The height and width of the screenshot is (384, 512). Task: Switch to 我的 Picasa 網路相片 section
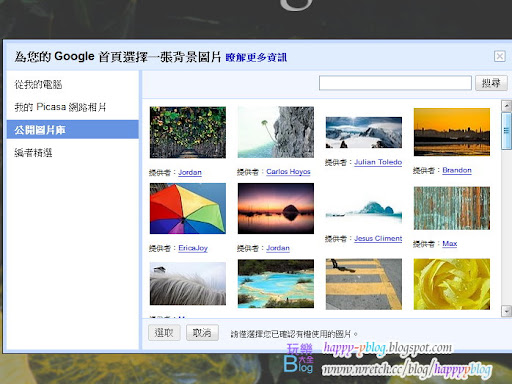point(60,107)
